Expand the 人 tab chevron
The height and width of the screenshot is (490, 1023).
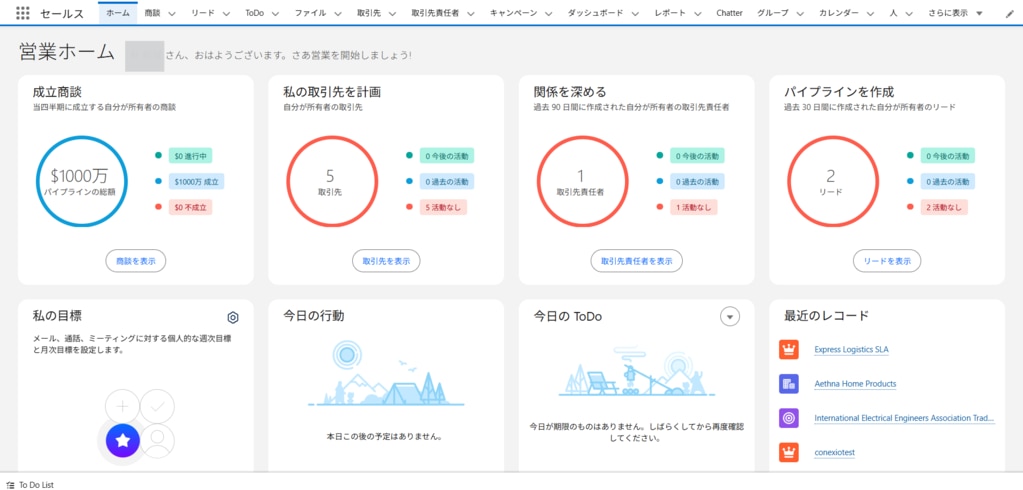[909, 14]
